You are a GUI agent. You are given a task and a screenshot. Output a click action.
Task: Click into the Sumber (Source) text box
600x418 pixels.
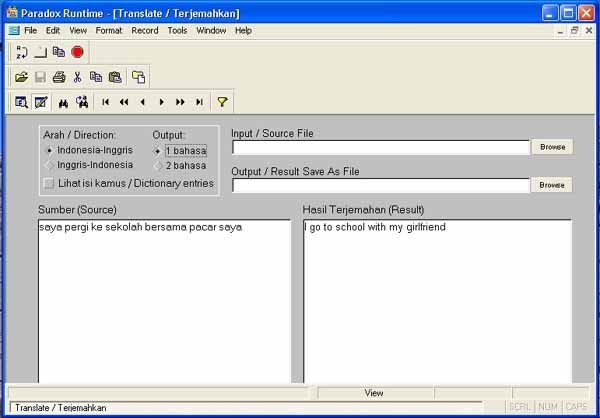coord(165,301)
